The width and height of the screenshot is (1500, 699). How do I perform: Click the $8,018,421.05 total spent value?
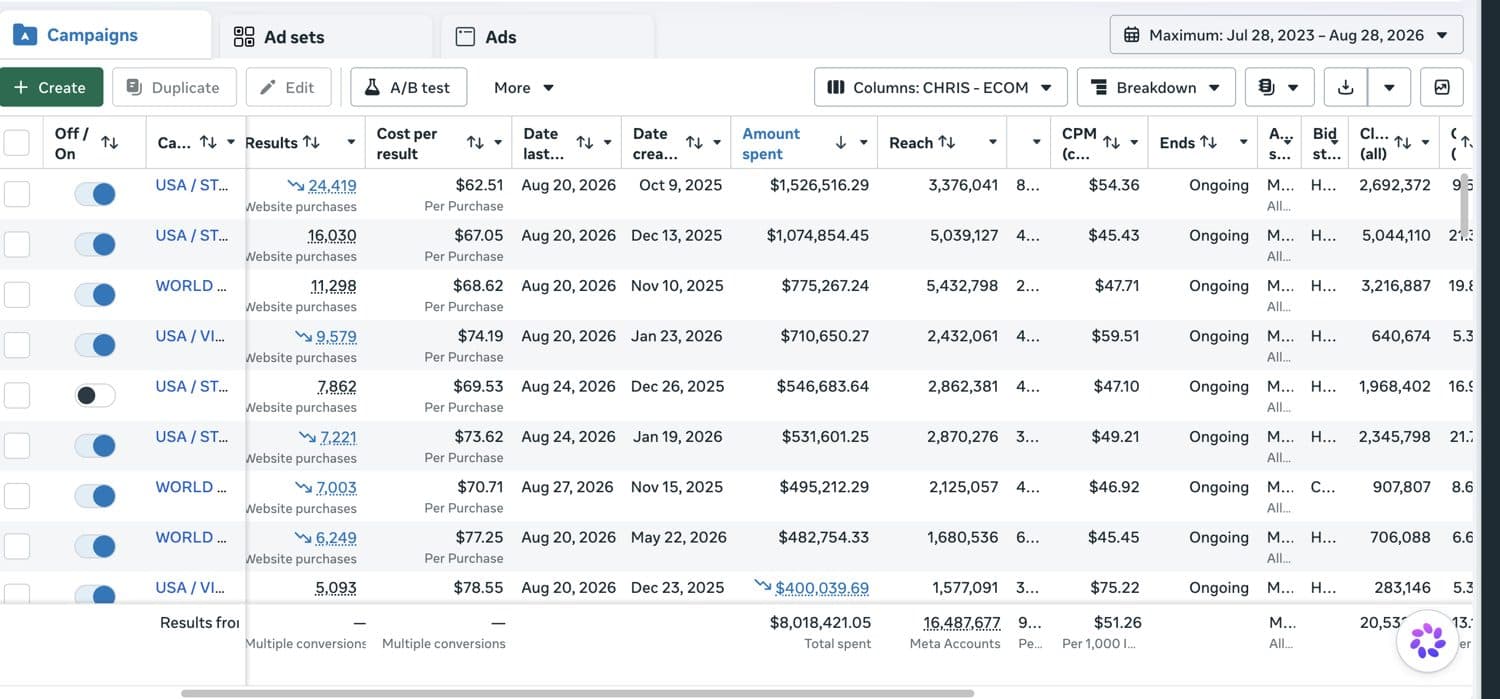(x=820, y=622)
